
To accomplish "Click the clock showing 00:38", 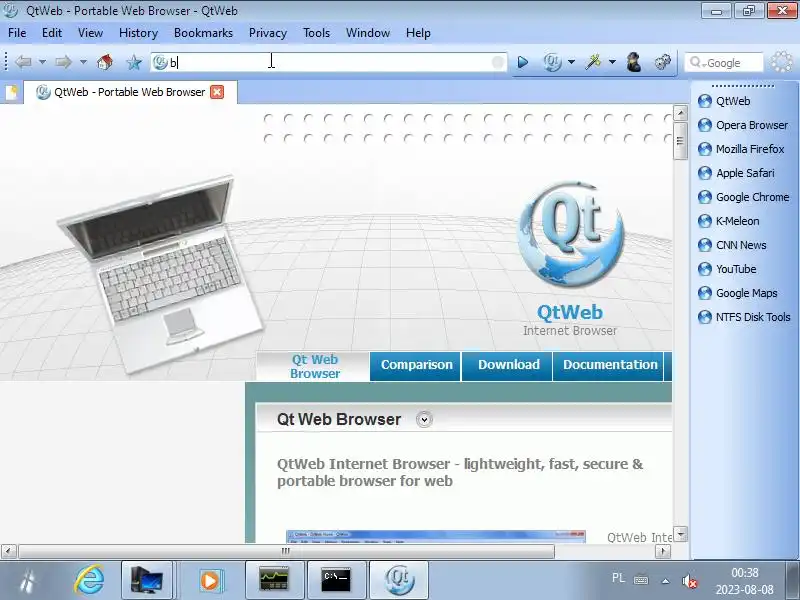I will coord(744,572).
